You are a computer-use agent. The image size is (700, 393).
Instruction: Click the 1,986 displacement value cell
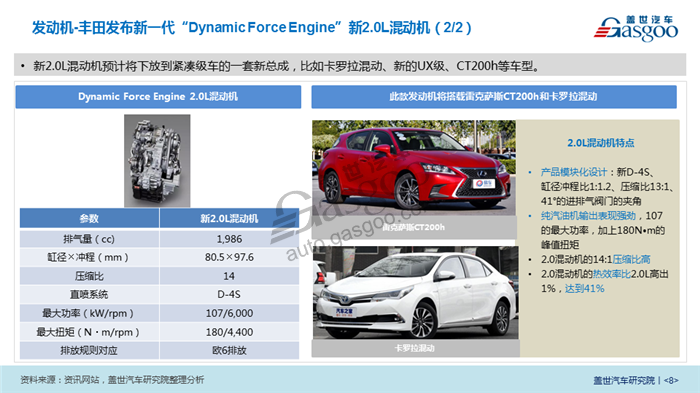[229, 239]
